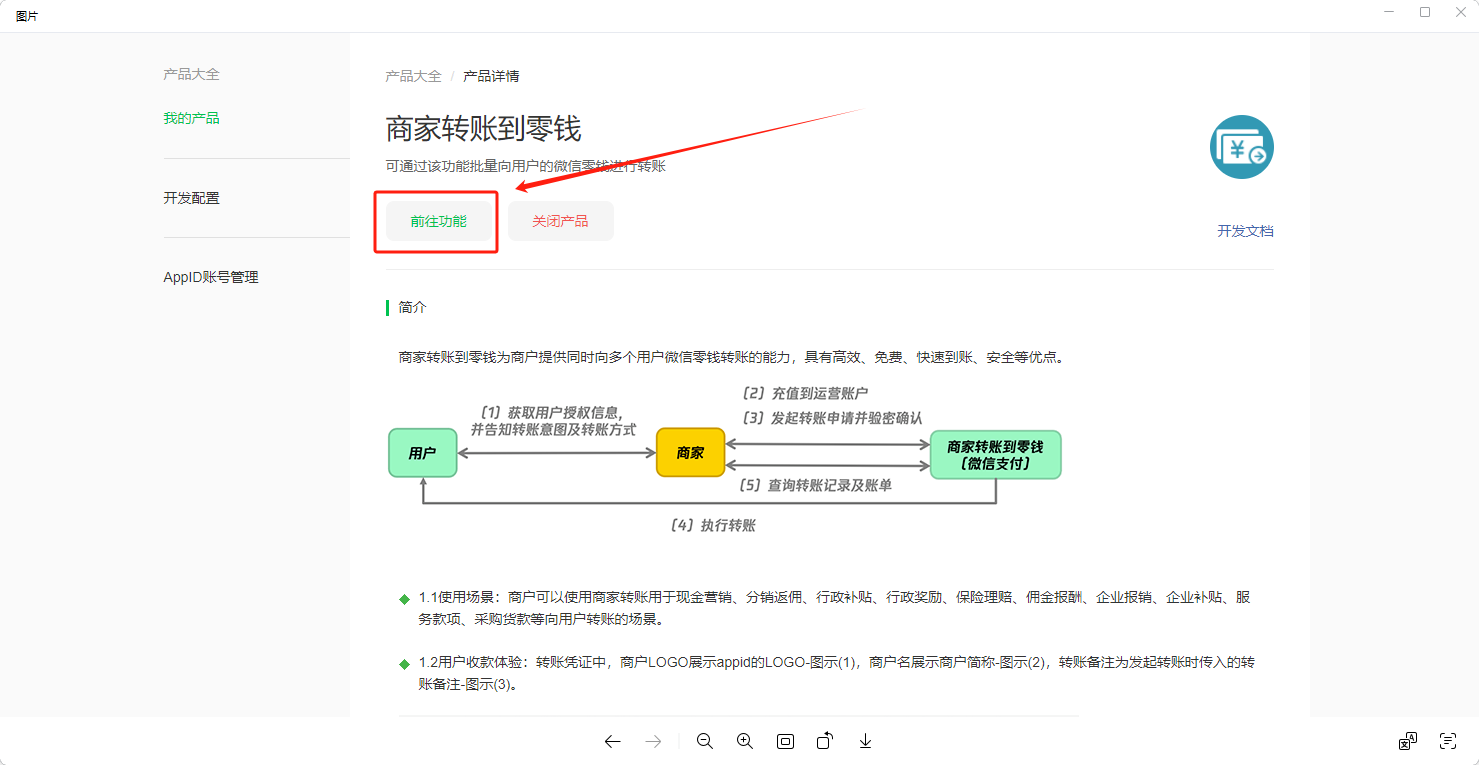This screenshot has width=1479, height=765.
Task: Select 产品大全 in the sidebar
Action: pos(191,74)
